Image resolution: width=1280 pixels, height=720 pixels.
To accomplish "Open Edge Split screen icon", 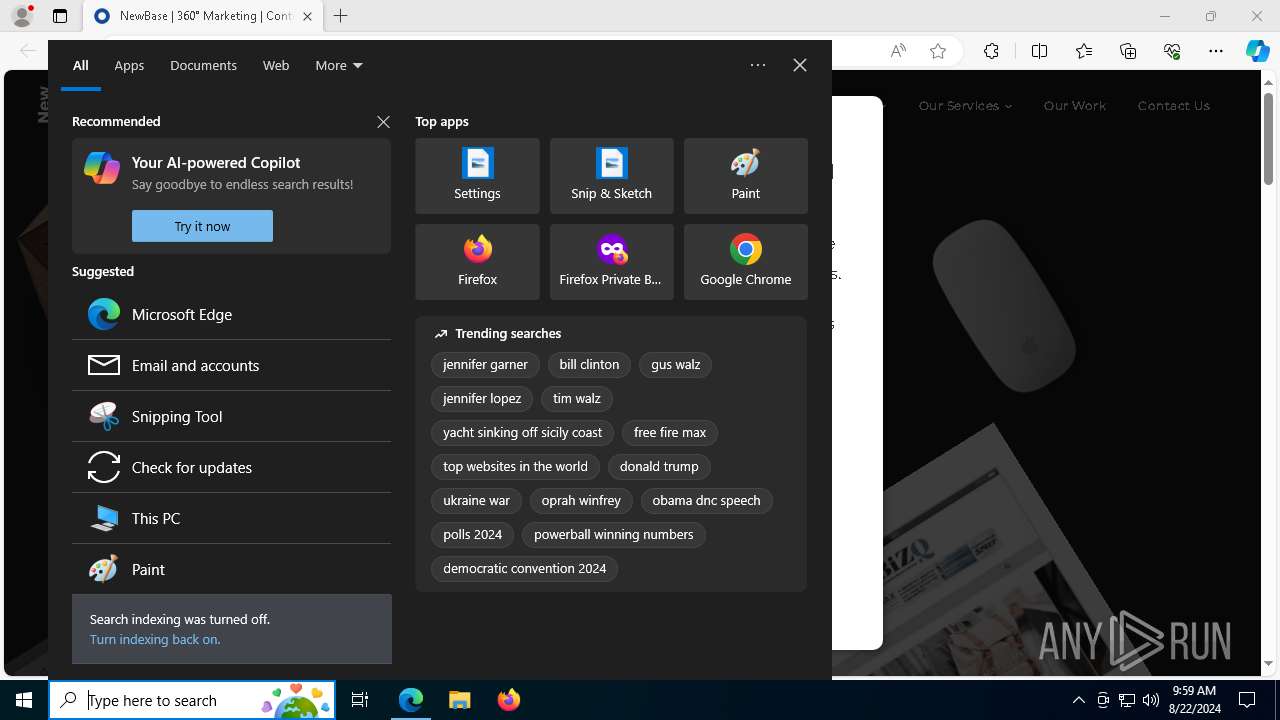I will tap(1039, 51).
